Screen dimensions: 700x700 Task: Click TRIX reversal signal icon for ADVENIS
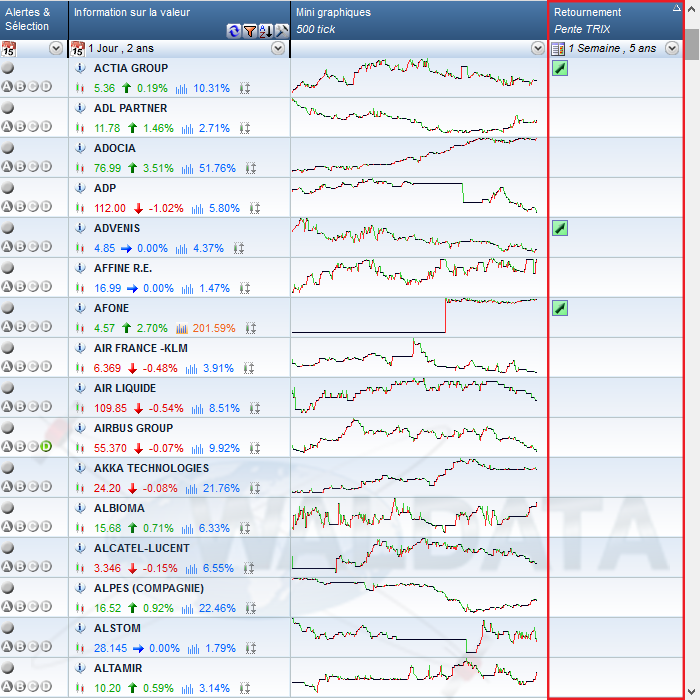coord(560,228)
